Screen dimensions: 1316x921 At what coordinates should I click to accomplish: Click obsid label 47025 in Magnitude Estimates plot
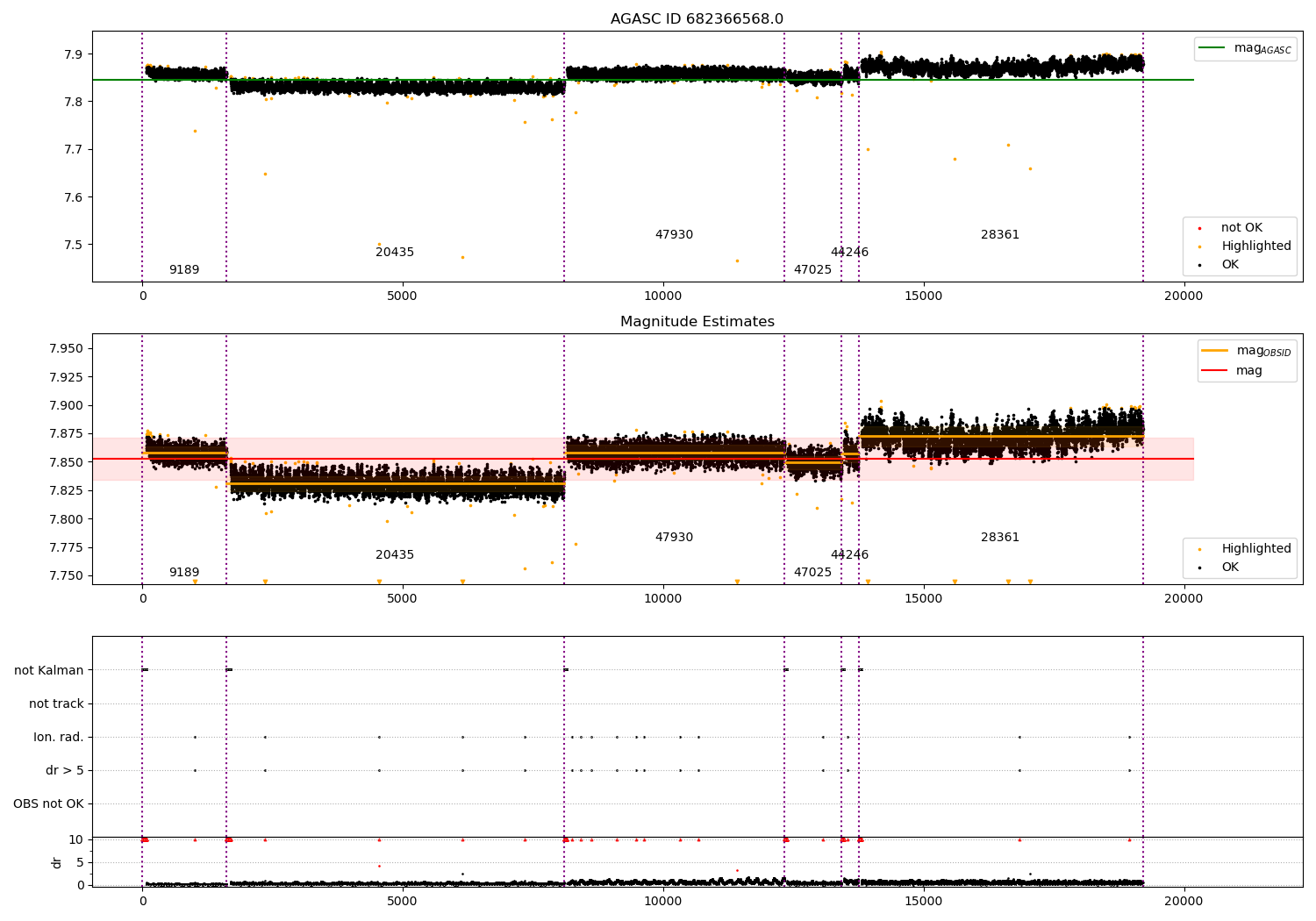(x=812, y=573)
